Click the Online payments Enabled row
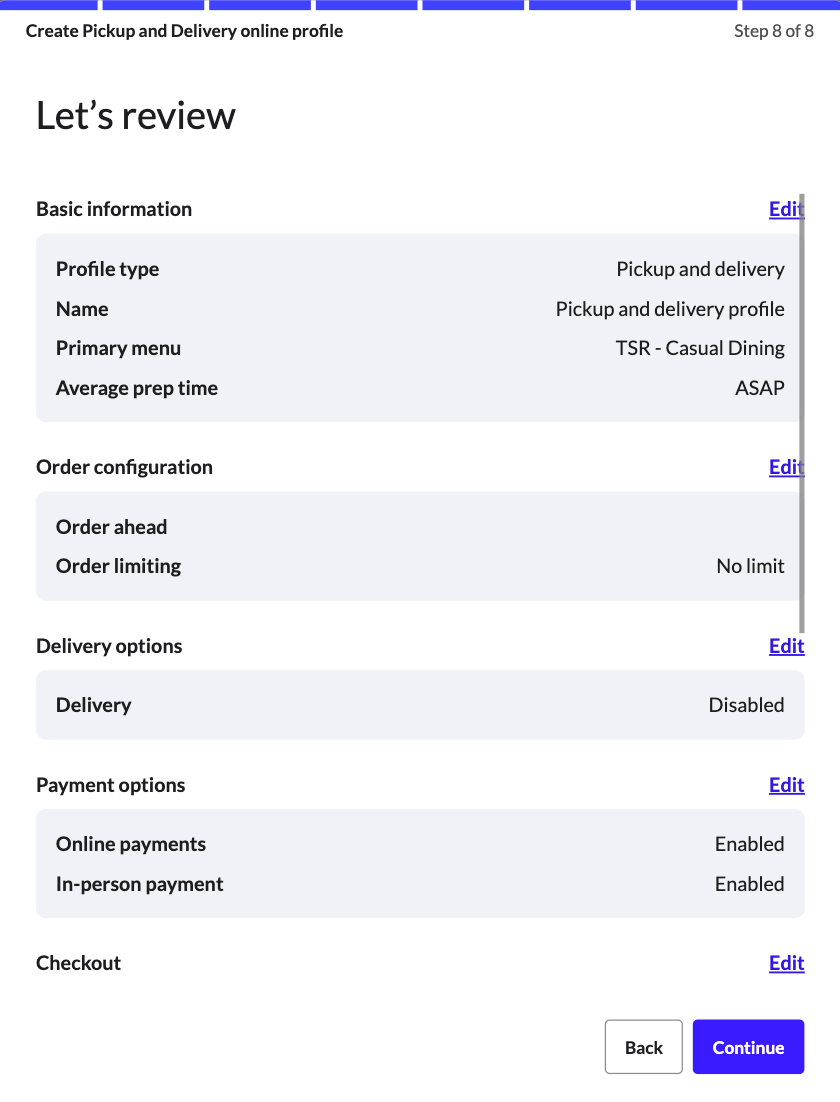Viewport: 840px width, 1102px height. pyautogui.click(x=420, y=844)
